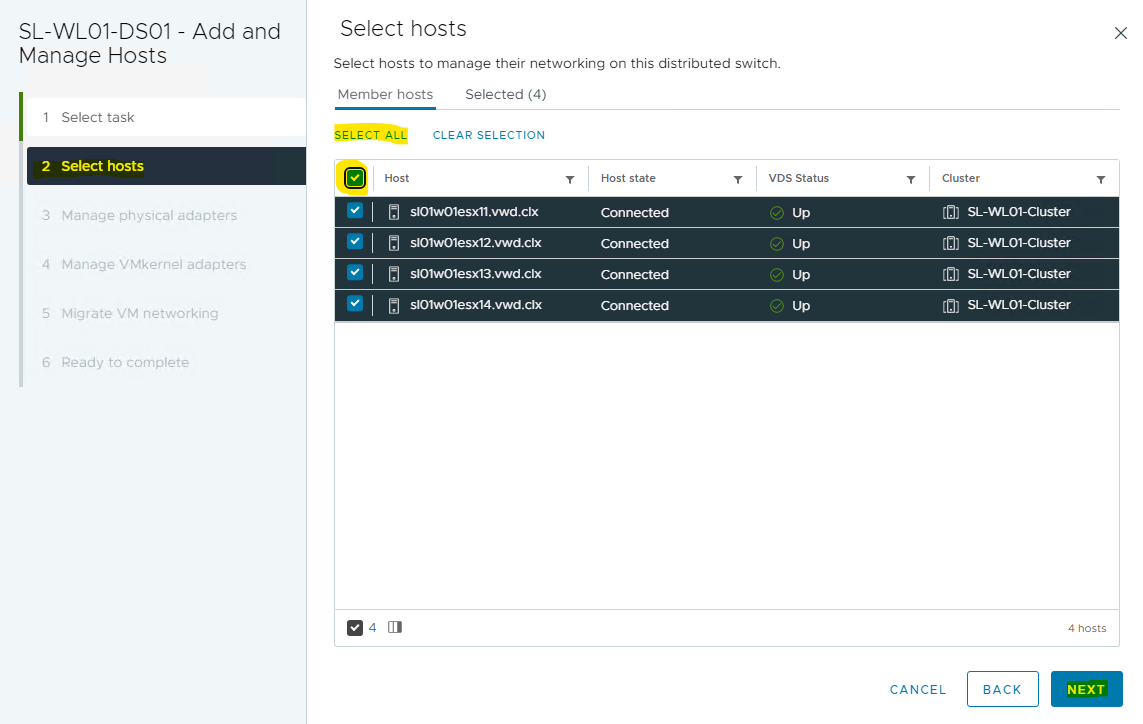Click the cluster icon in the sl01w01esx14 row
Viewport: 1143px width, 724px height.
click(951, 306)
